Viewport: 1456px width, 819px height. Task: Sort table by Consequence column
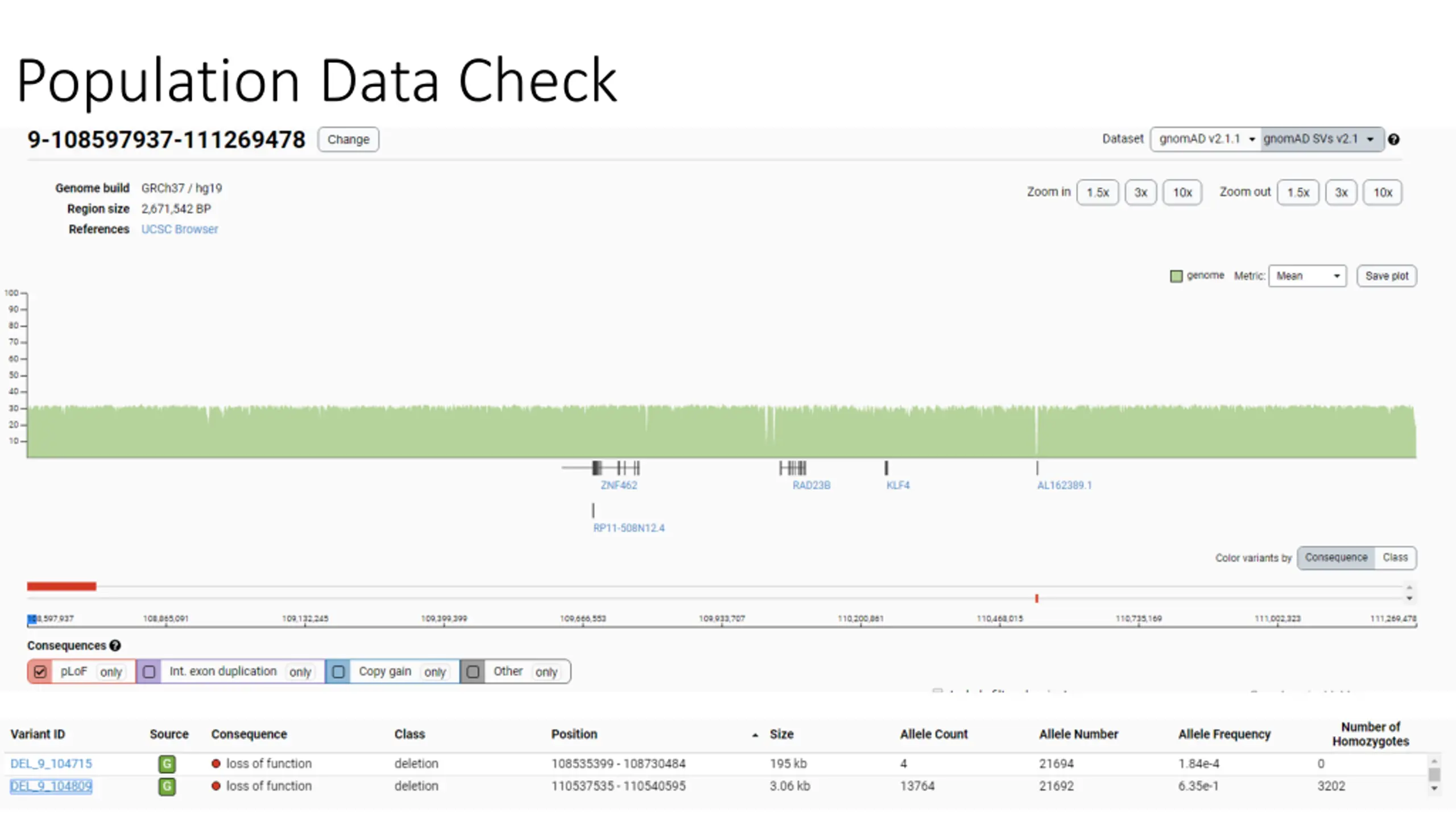[249, 734]
